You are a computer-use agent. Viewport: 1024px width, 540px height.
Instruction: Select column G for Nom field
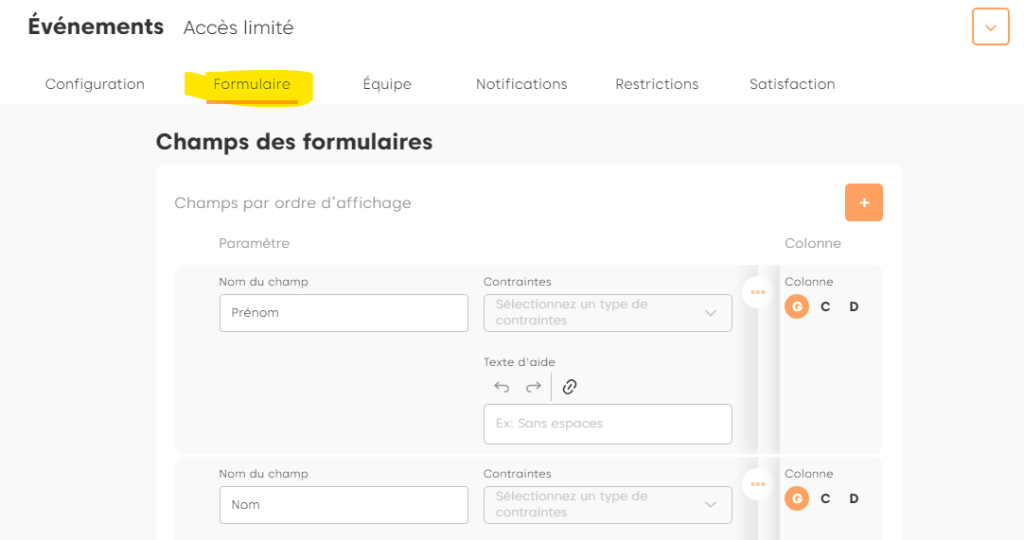tap(797, 498)
